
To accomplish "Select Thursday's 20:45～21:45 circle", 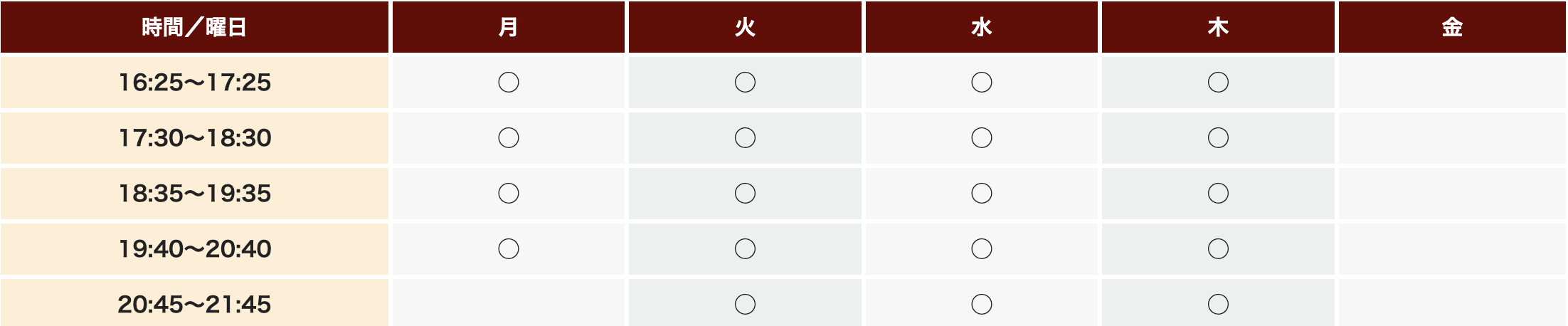I will pos(1218,305).
